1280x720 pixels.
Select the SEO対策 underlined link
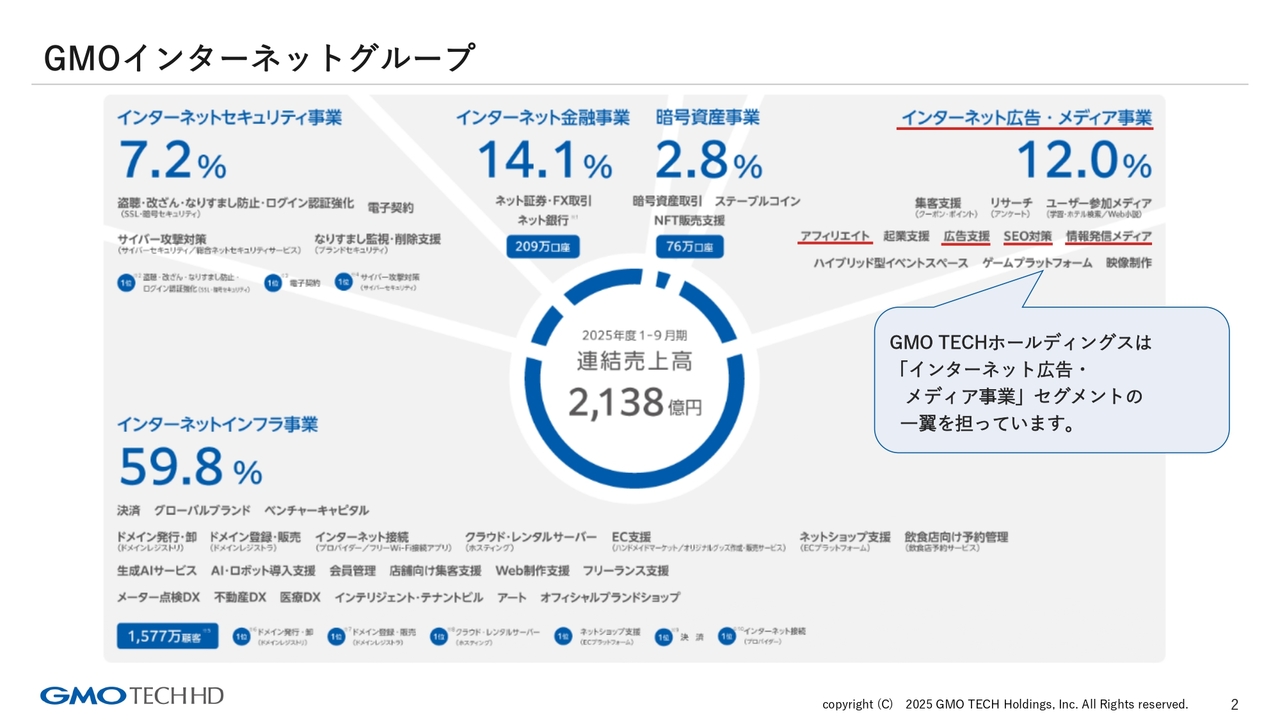(1029, 236)
